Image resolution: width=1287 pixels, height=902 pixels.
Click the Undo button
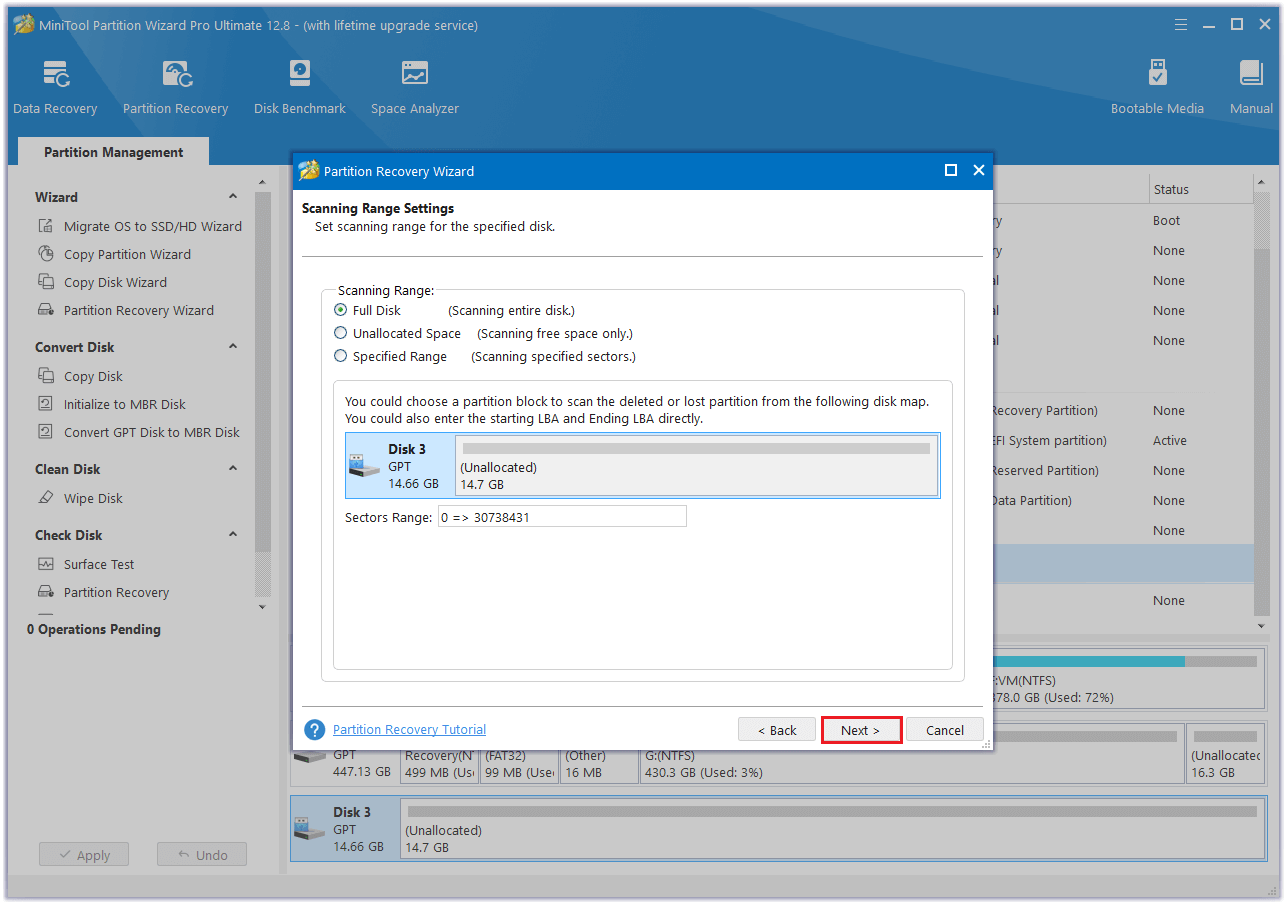202,855
